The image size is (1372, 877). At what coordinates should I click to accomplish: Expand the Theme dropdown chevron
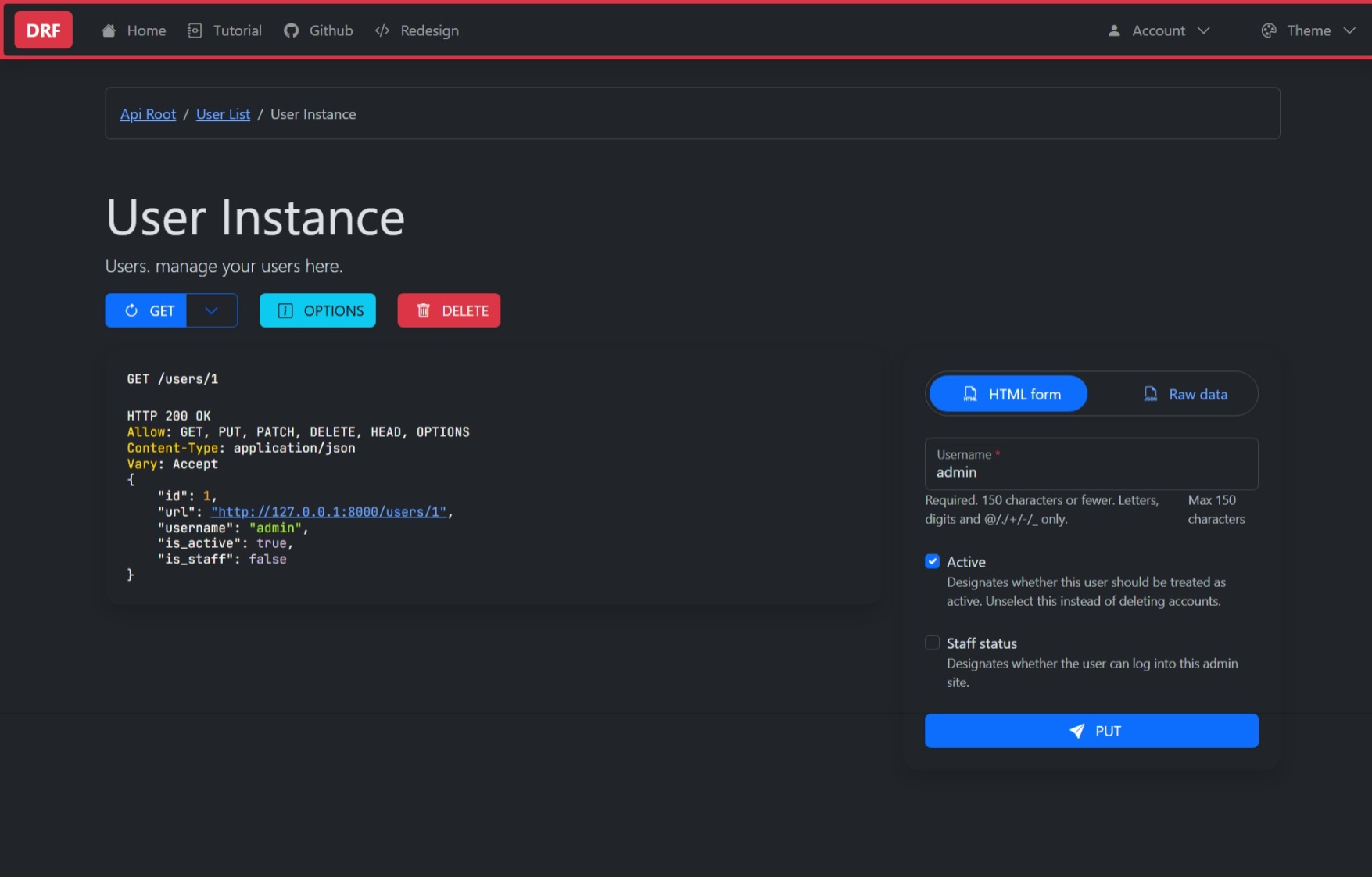(x=1349, y=30)
